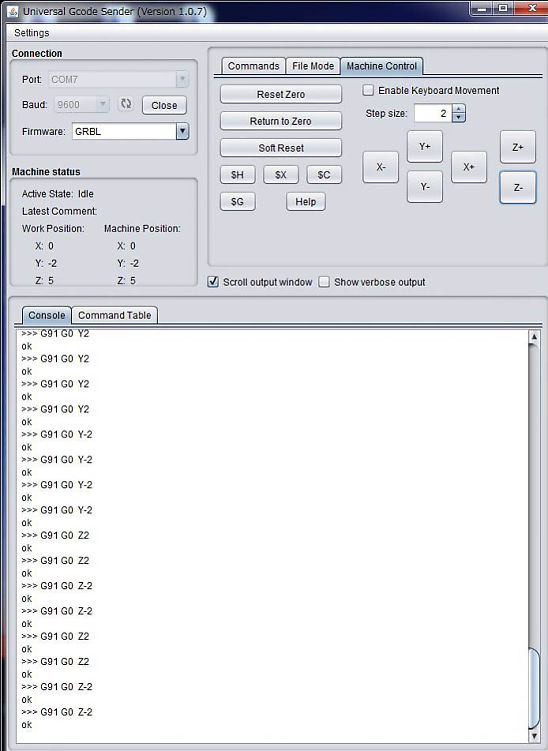Image resolution: width=548 pixels, height=751 pixels.
Task: Click the last console line G91 G0 Z-2
Action: [x=57, y=712]
